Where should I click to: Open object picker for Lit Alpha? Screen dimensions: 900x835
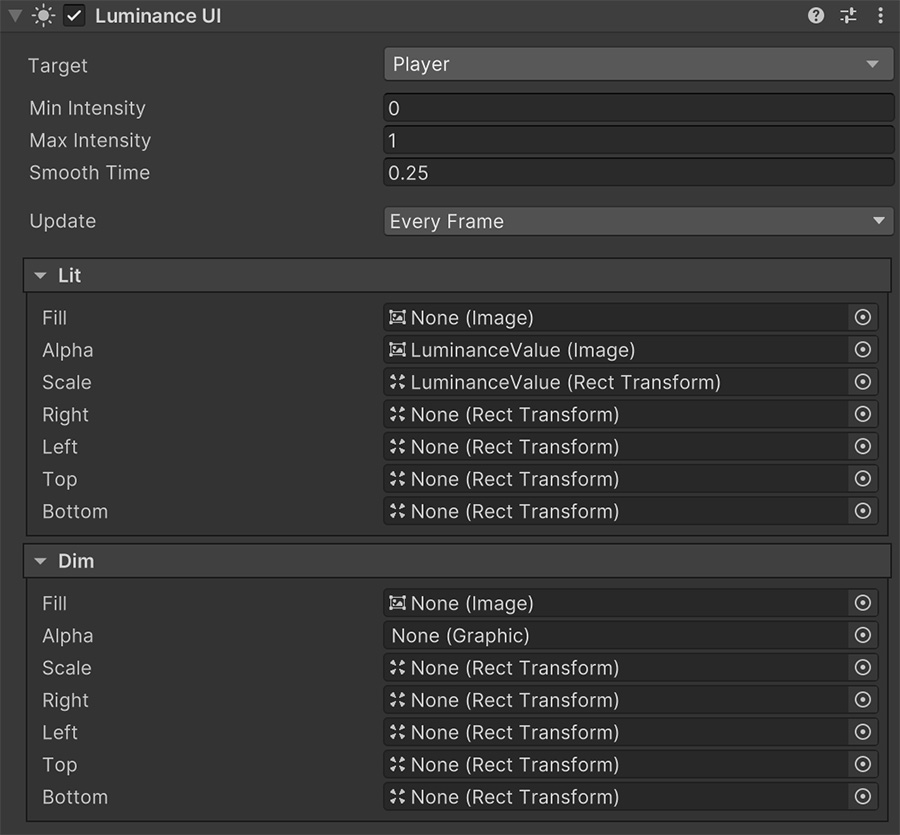coord(862,349)
